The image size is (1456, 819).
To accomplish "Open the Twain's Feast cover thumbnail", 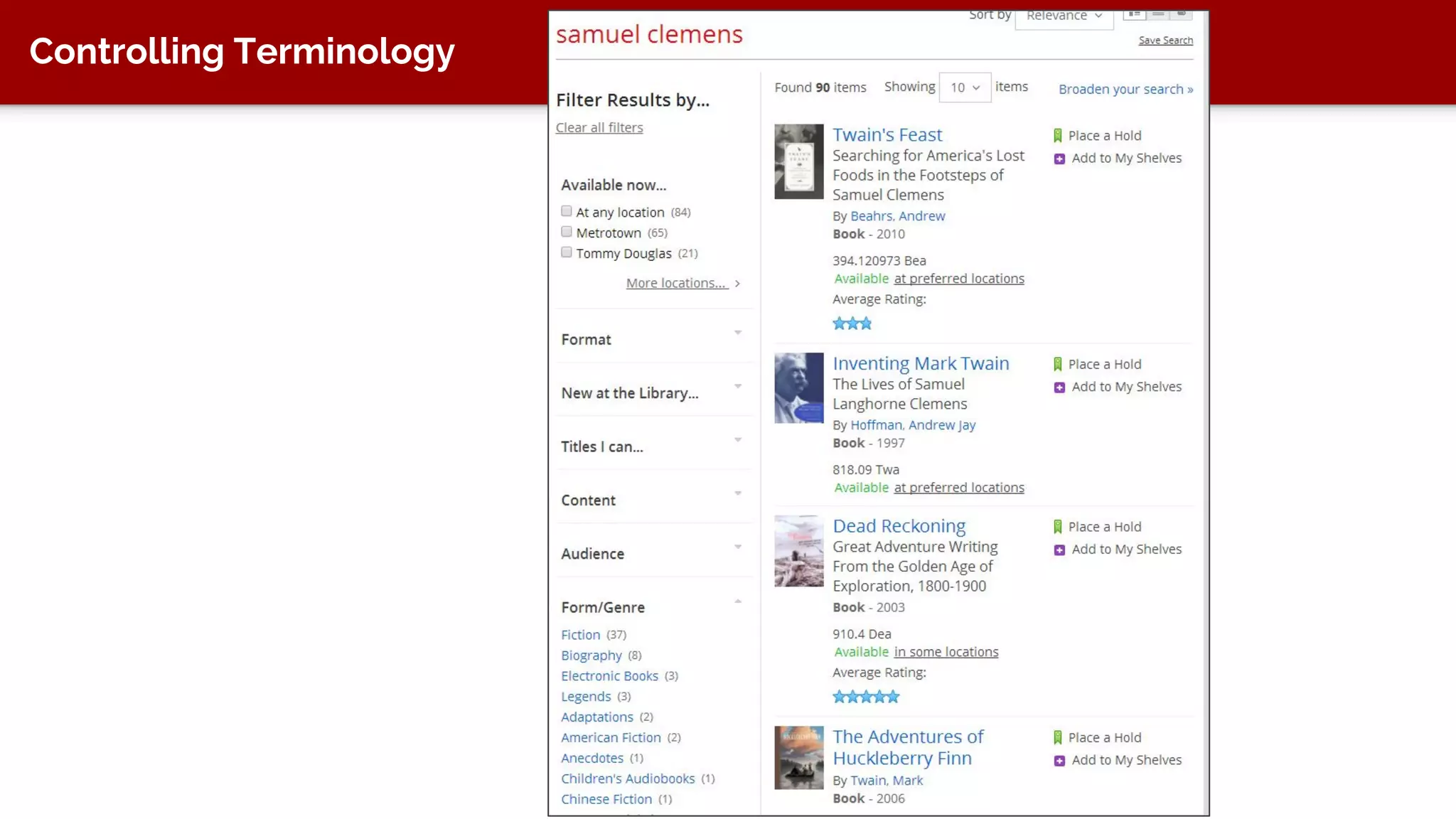I will [798, 161].
